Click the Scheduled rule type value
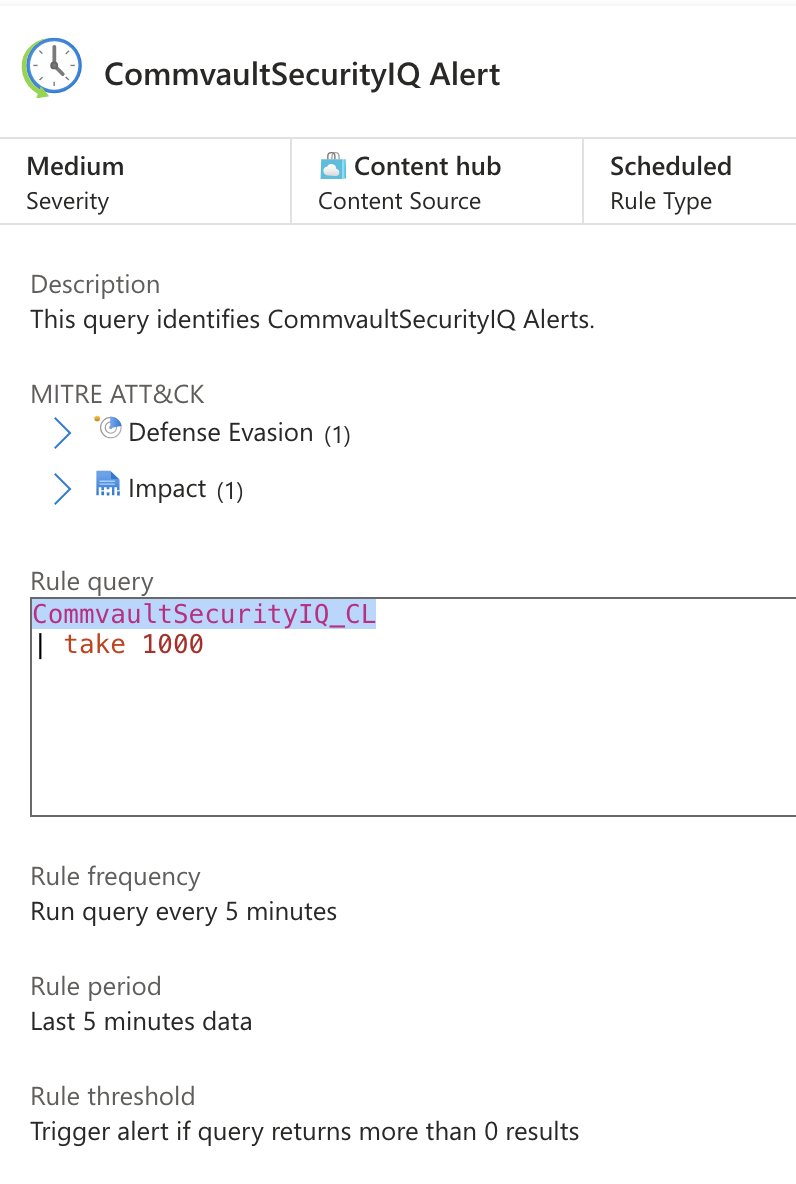The image size is (796, 1184). 671,166
